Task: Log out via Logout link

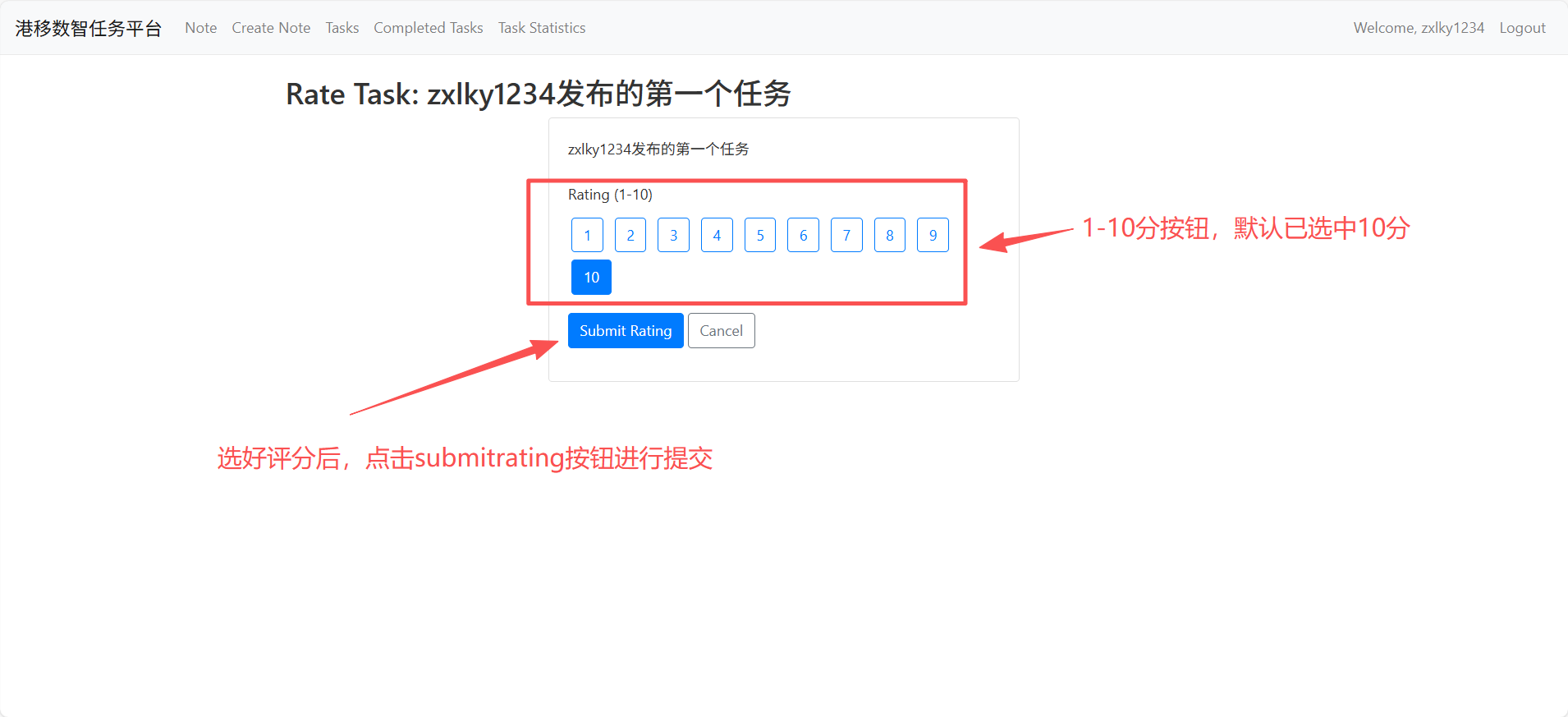Action: (x=1522, y=28)
